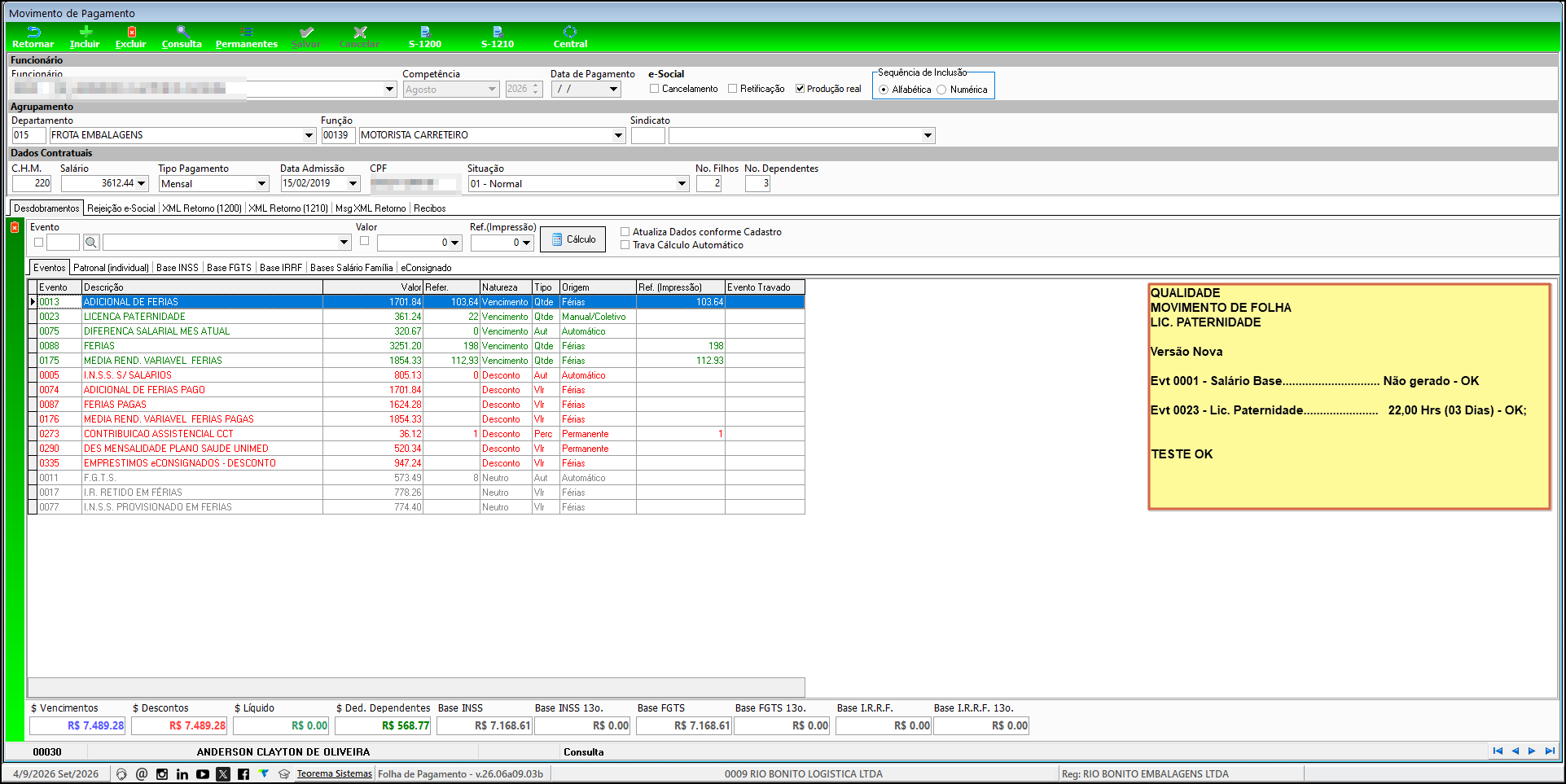
Task: Click the email @ icon in status bar
Action: click(x=142, y=774)
